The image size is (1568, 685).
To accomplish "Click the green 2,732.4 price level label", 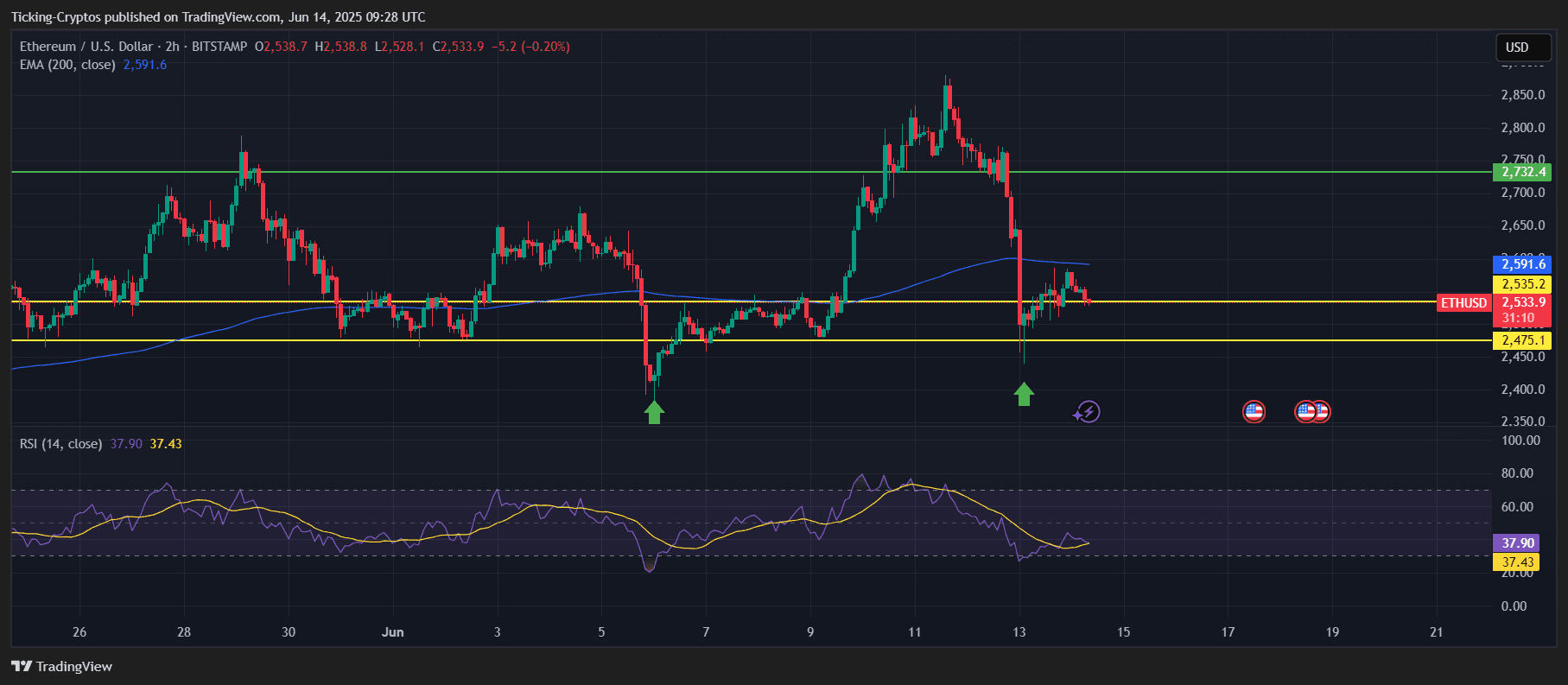I will [1522, 172].
